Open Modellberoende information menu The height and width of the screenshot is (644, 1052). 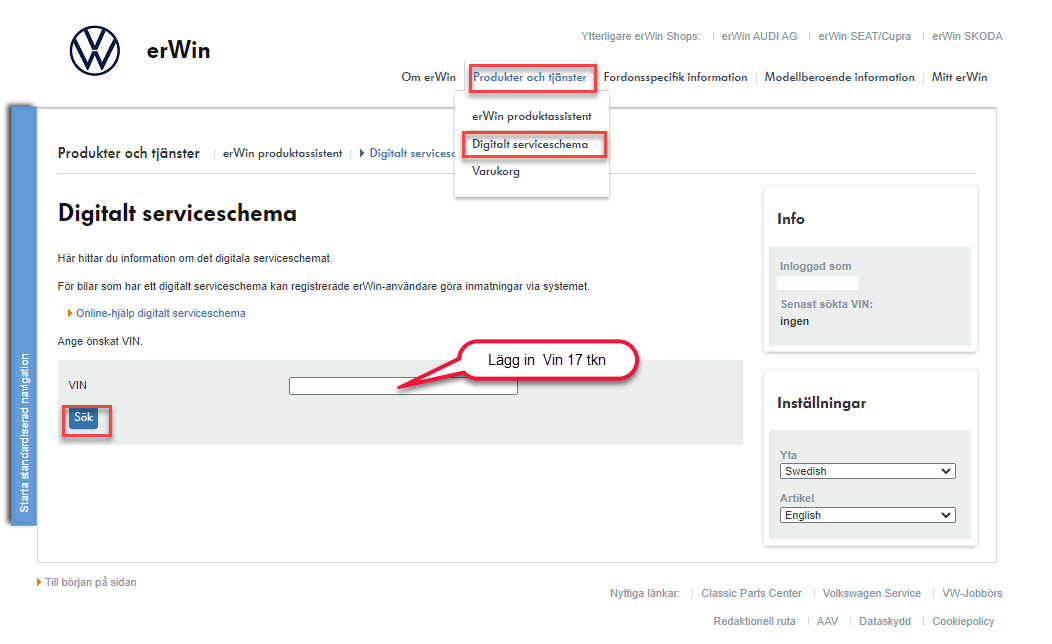coord(839,77)
